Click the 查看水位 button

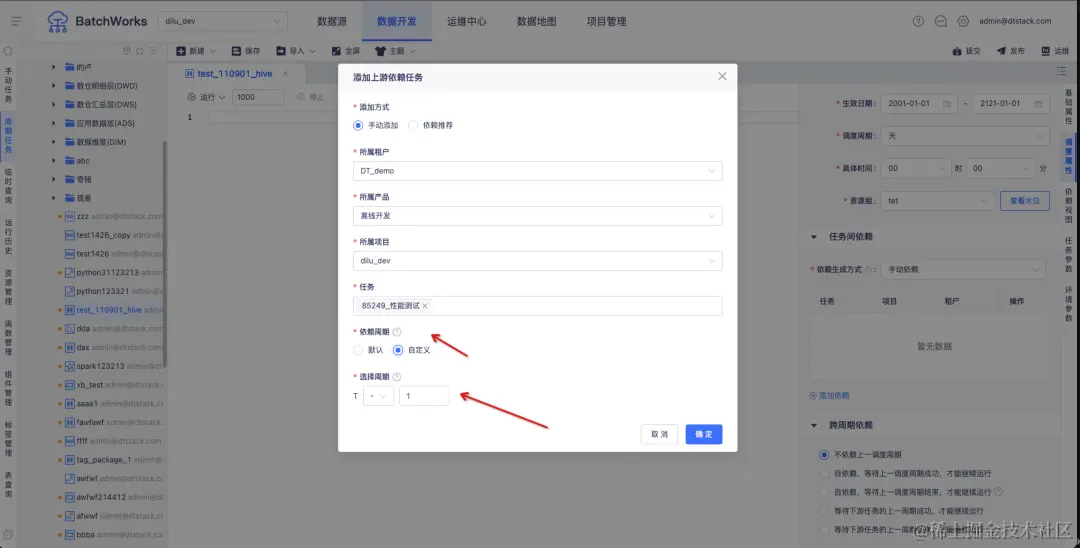(x=1025, y=201)
